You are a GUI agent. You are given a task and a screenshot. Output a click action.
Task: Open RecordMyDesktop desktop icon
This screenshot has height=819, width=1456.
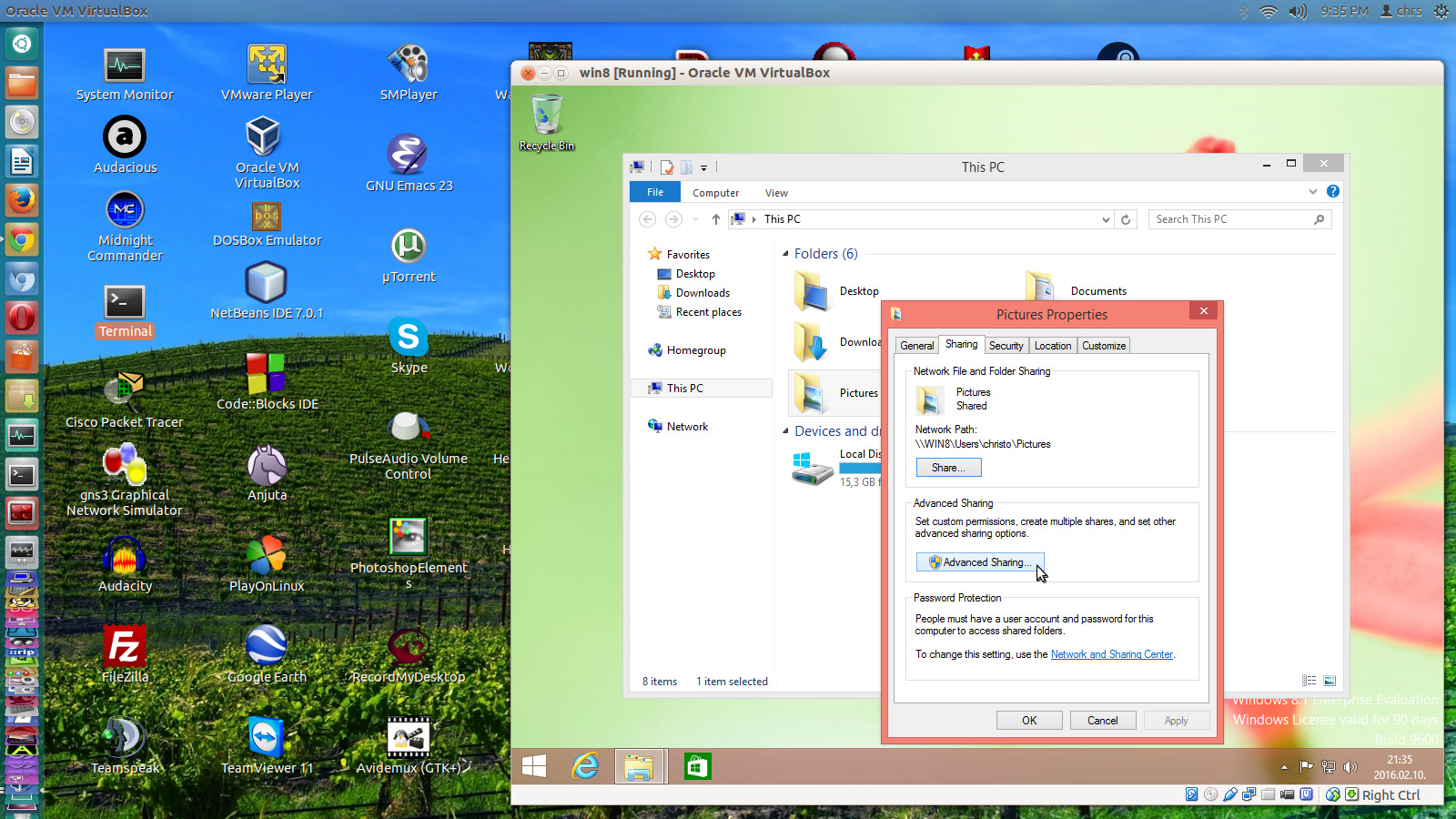click(x=408, y=646)
